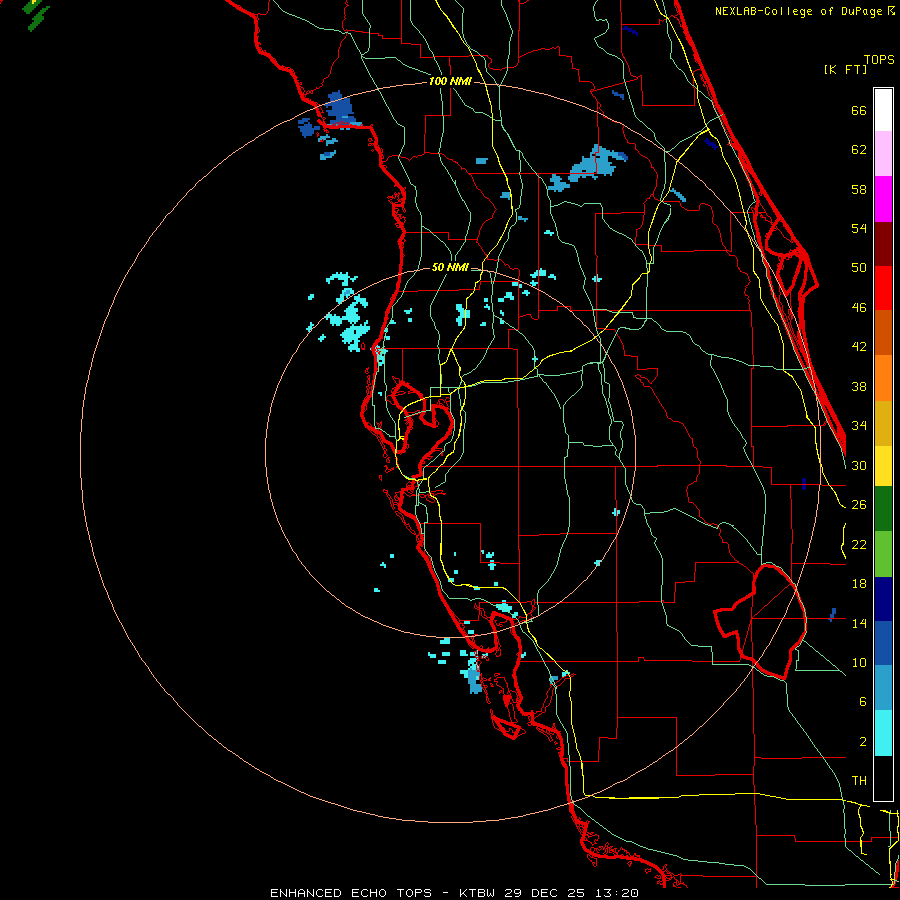This screenshot has height=900, width=900.
Task: Click the light steel-blue legend swatch
Action: (x=883, y=688)
